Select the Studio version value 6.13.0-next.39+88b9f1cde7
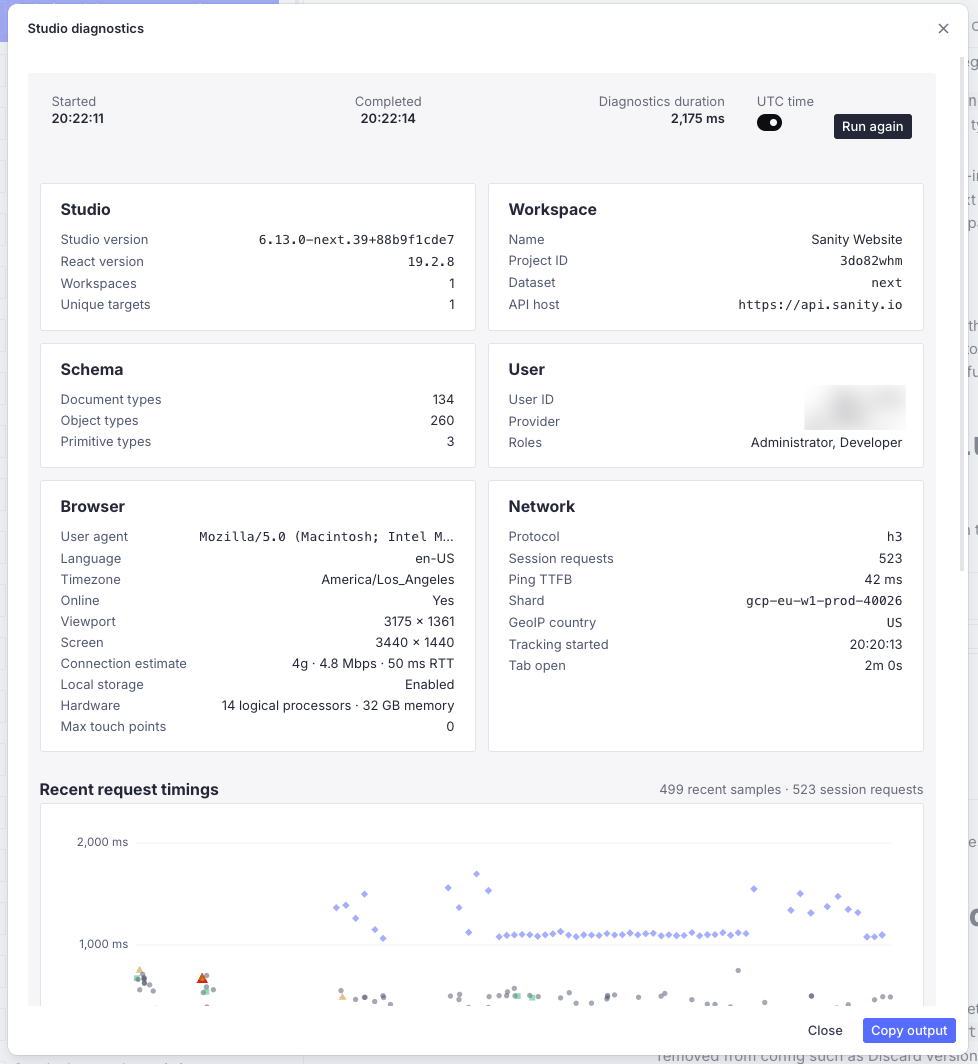 point(356,240)
